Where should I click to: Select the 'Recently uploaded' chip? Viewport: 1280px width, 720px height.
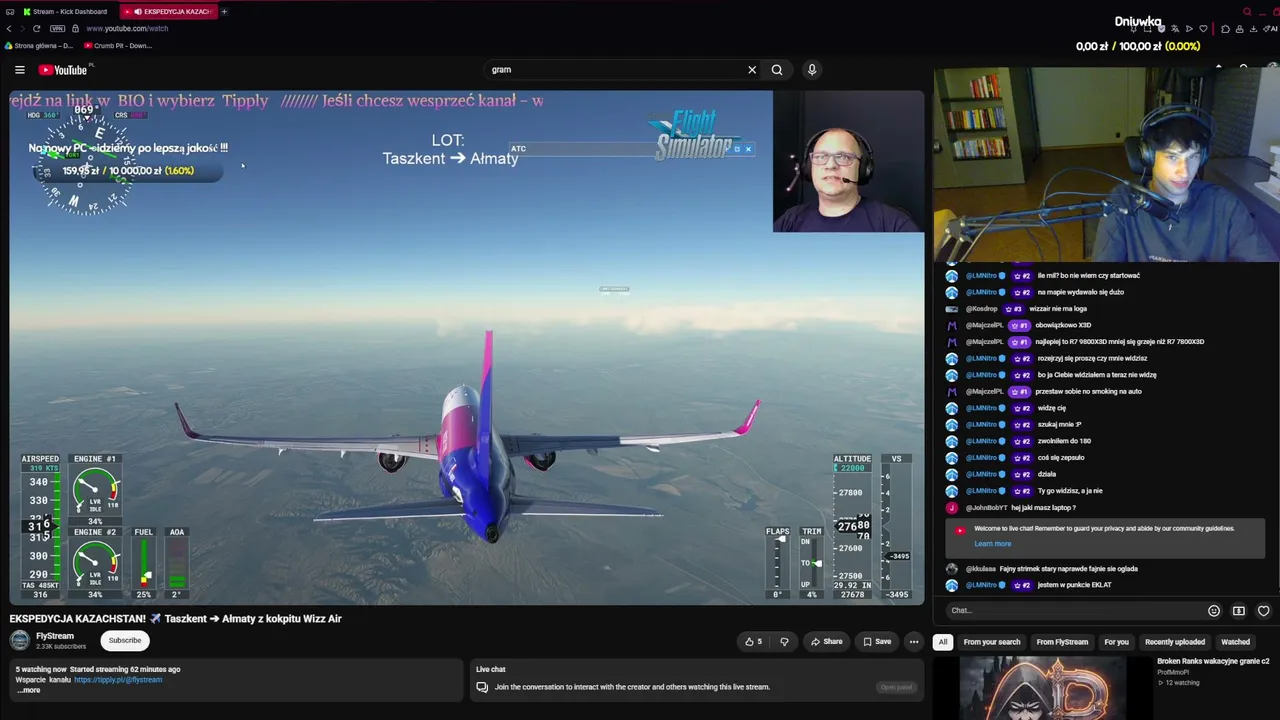tap(1175, 642)
